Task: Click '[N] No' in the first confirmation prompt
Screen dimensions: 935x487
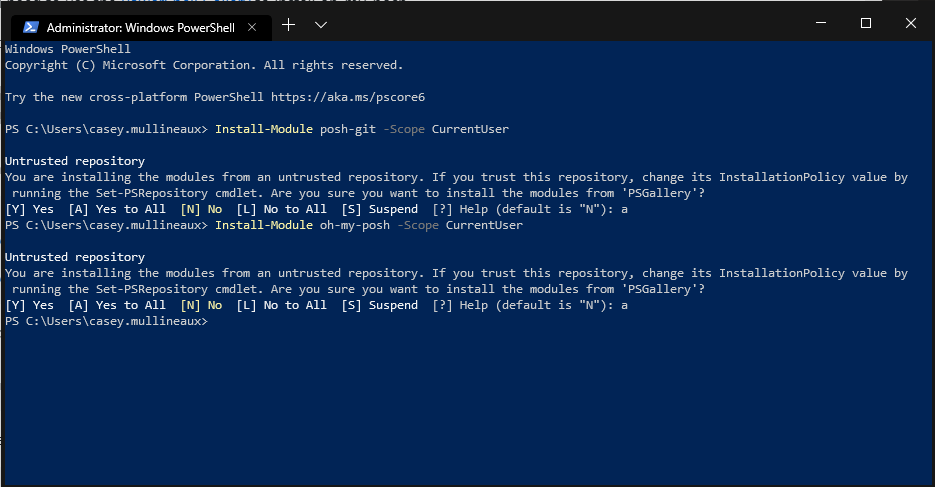Action: pyautogui.click(x=201, y=209)
